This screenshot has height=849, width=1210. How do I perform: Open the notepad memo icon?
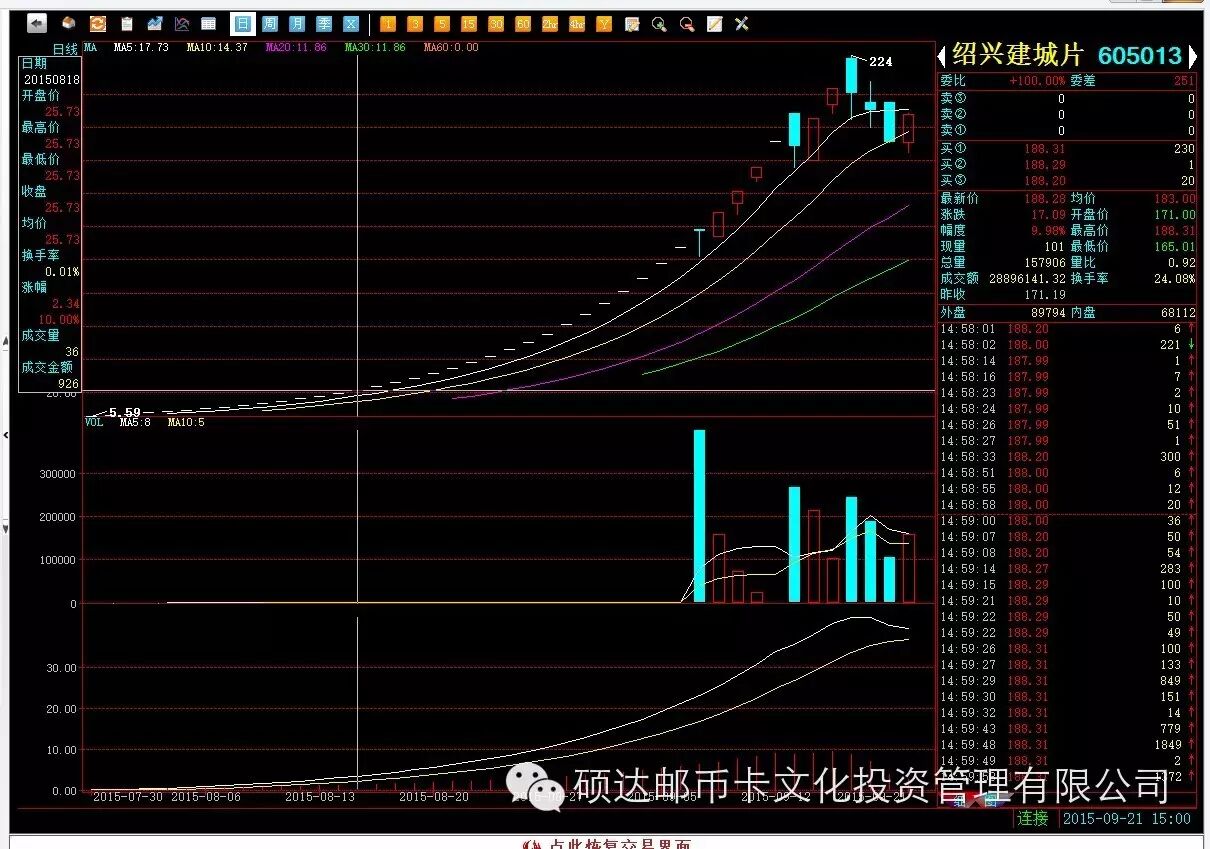point(714,23)
